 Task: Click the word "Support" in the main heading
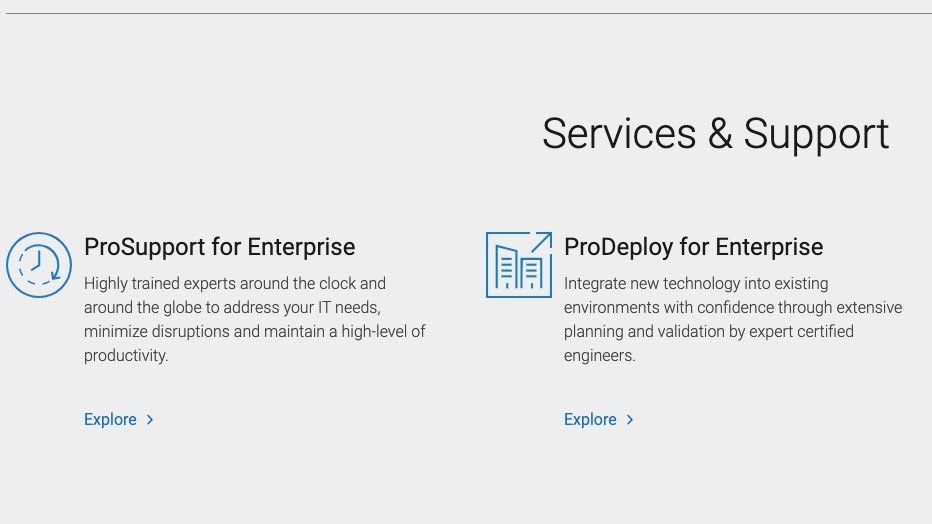pos(816,134)
